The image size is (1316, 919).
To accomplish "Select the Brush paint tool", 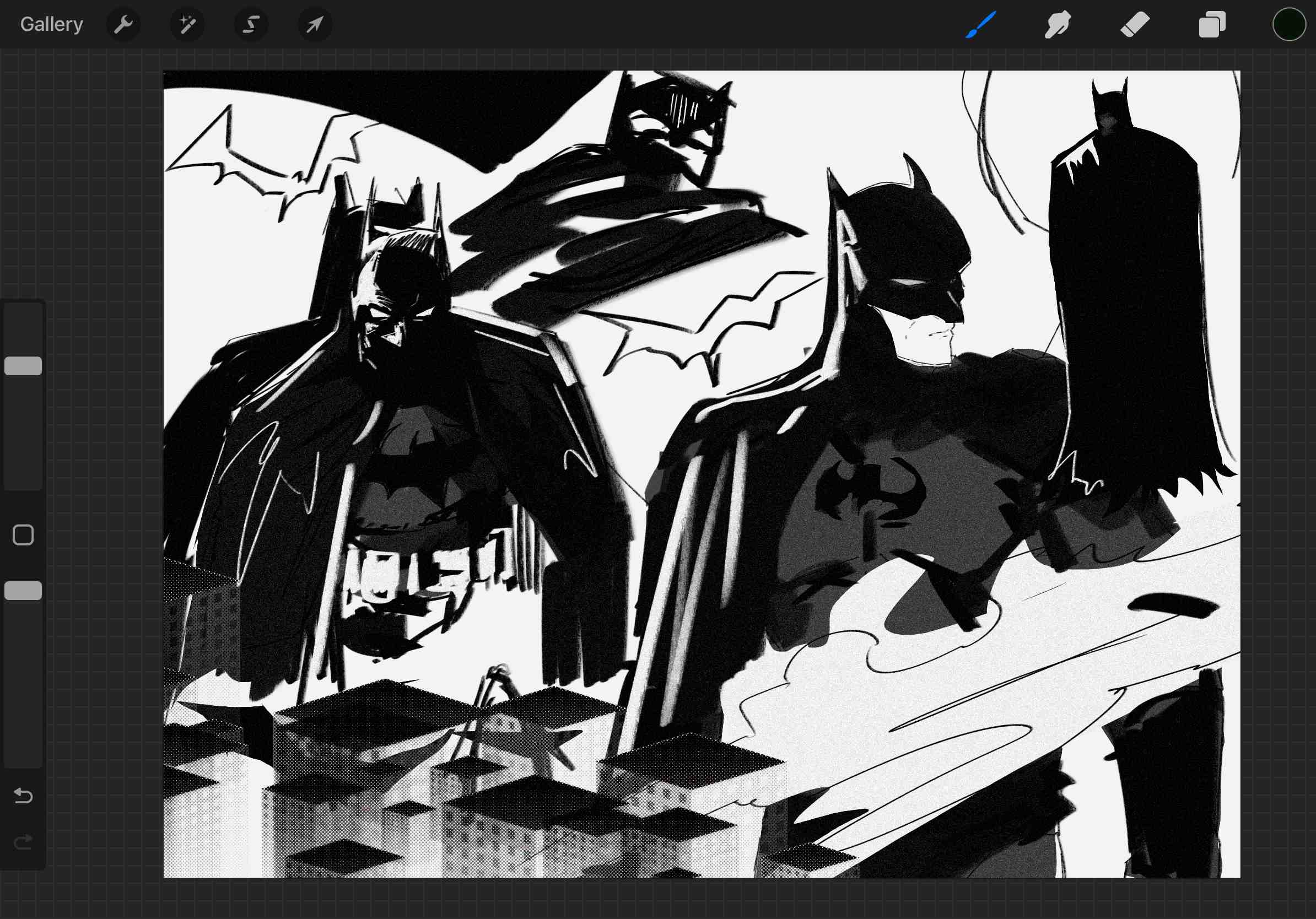I will pos(981,24).
